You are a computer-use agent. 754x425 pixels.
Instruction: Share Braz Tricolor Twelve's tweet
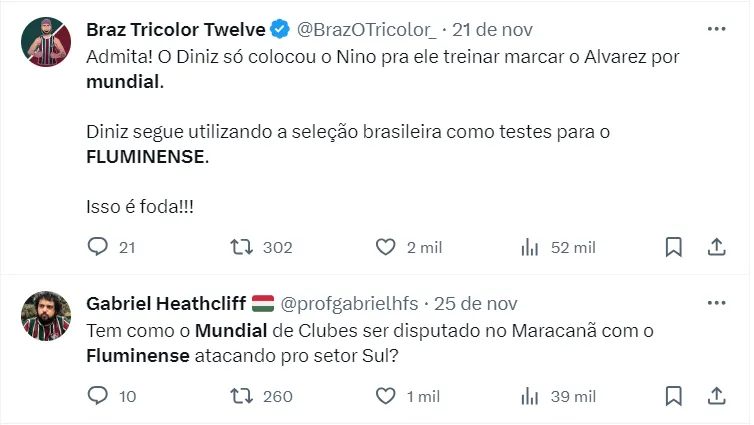tap(716, 247)
